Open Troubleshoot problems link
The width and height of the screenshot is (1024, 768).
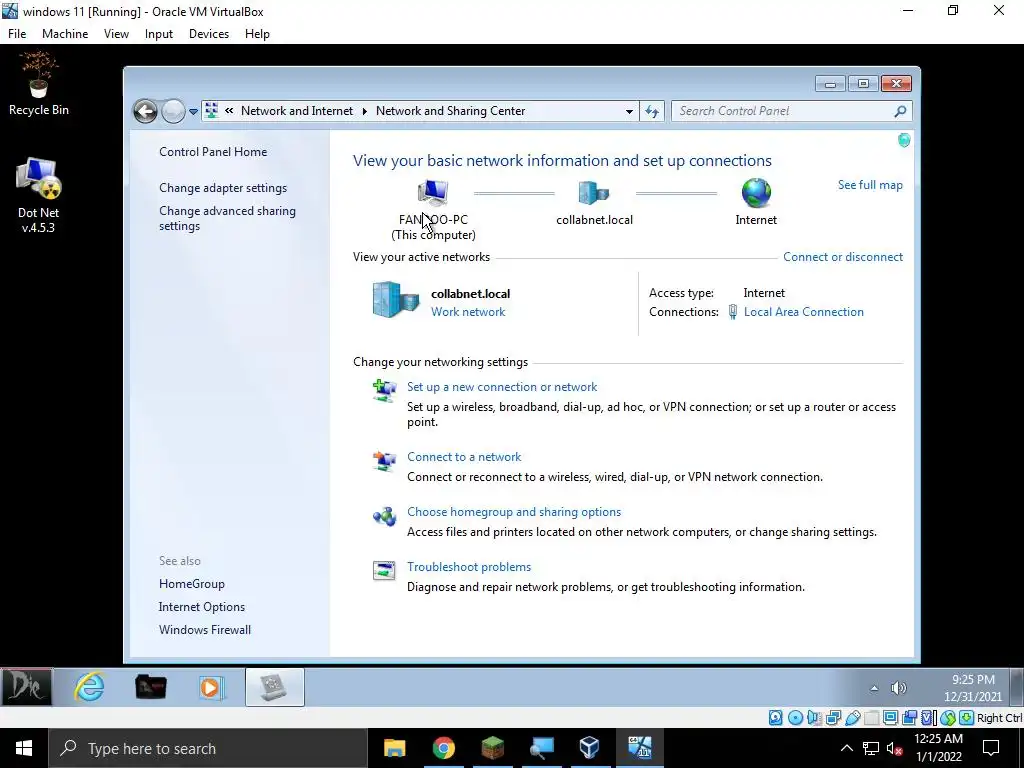(469, 566)
